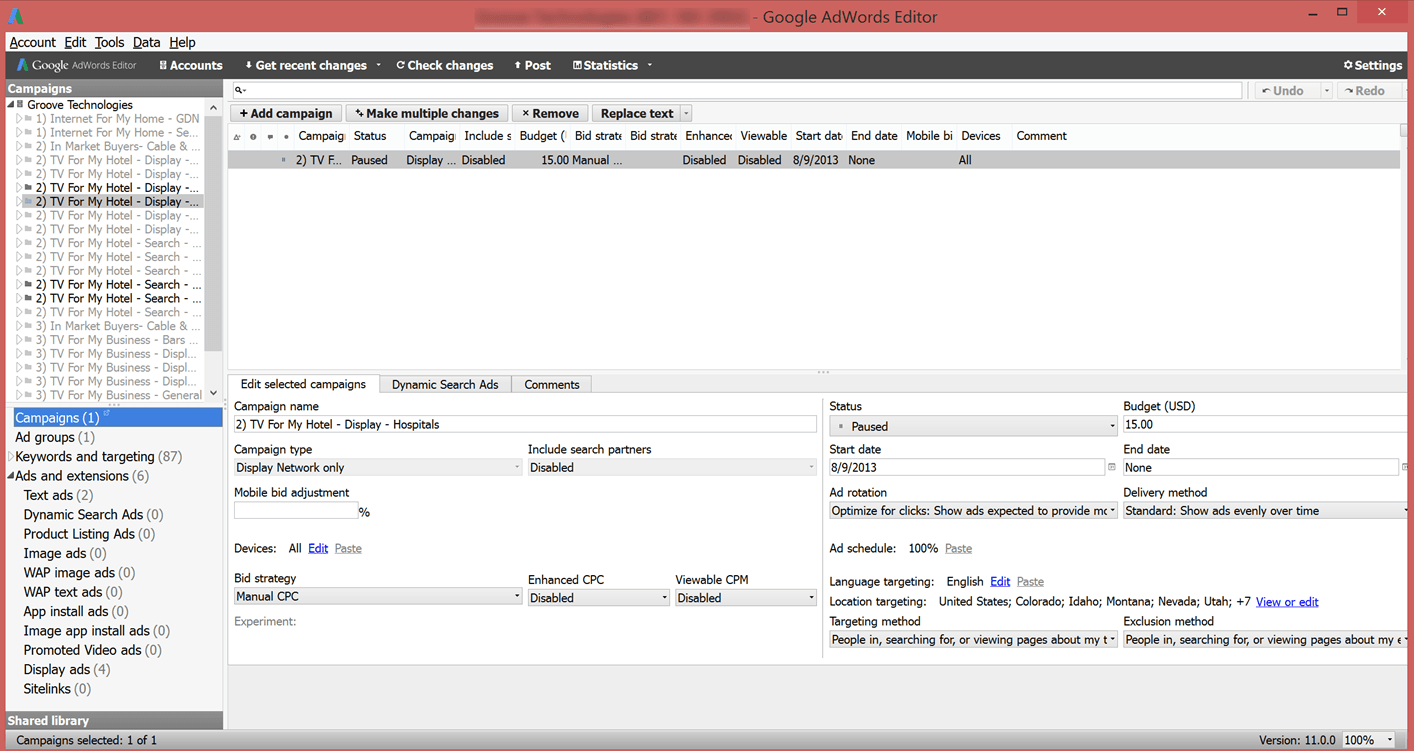Click the Google AdWords Editor logo

77,65
